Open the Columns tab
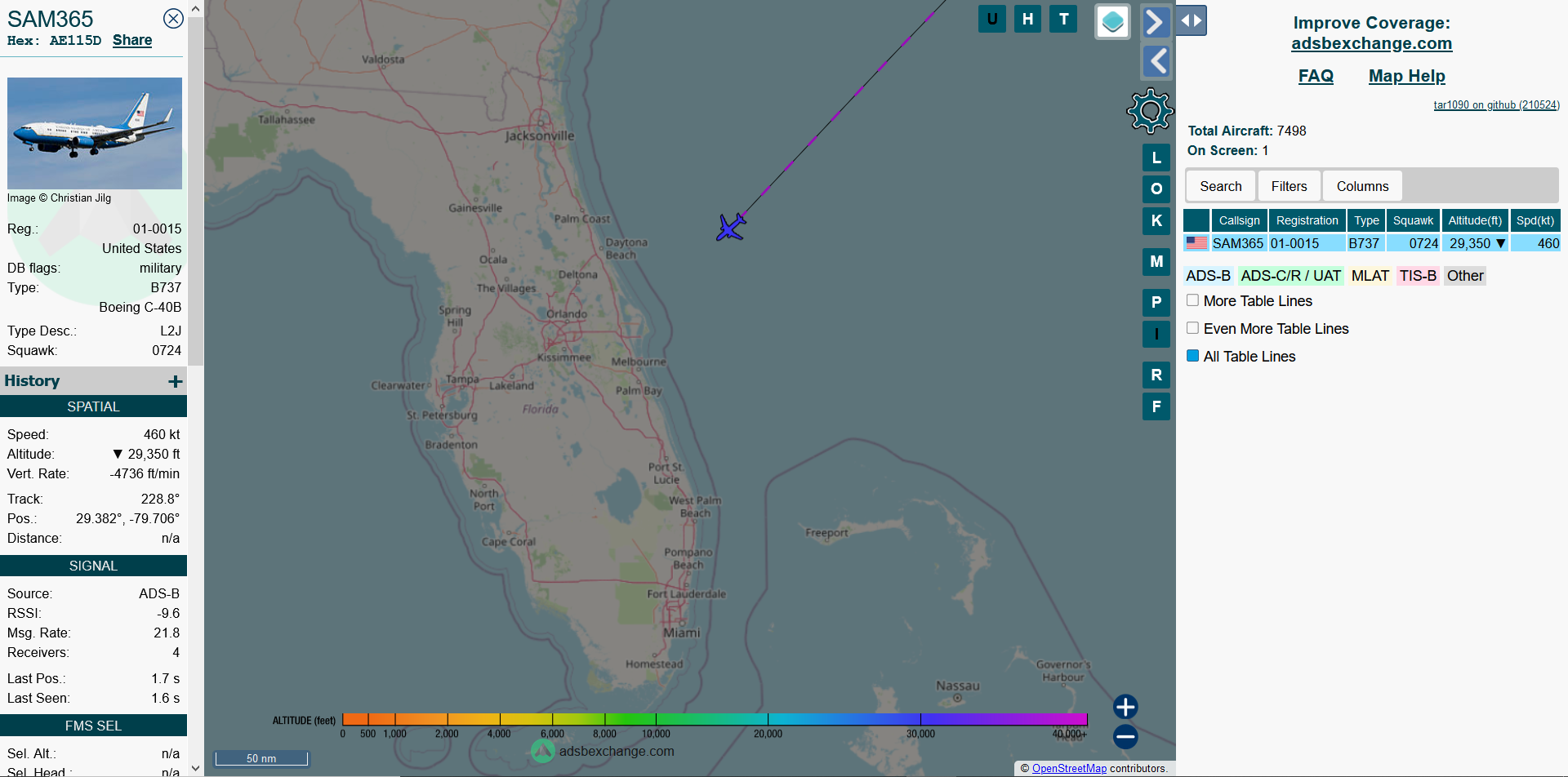Image resolution: width=1568 pixels, height=777 pixels. point(1362,186)
